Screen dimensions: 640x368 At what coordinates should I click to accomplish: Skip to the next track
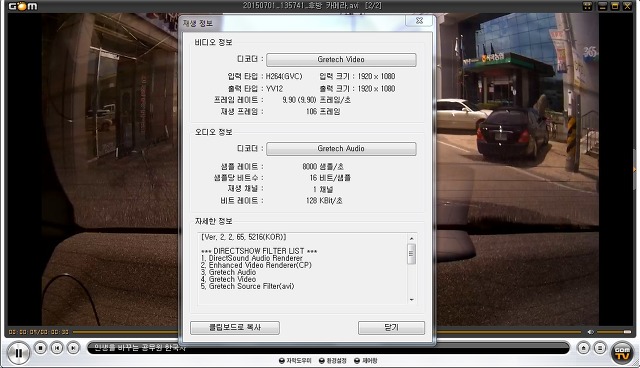coord(73,348)
